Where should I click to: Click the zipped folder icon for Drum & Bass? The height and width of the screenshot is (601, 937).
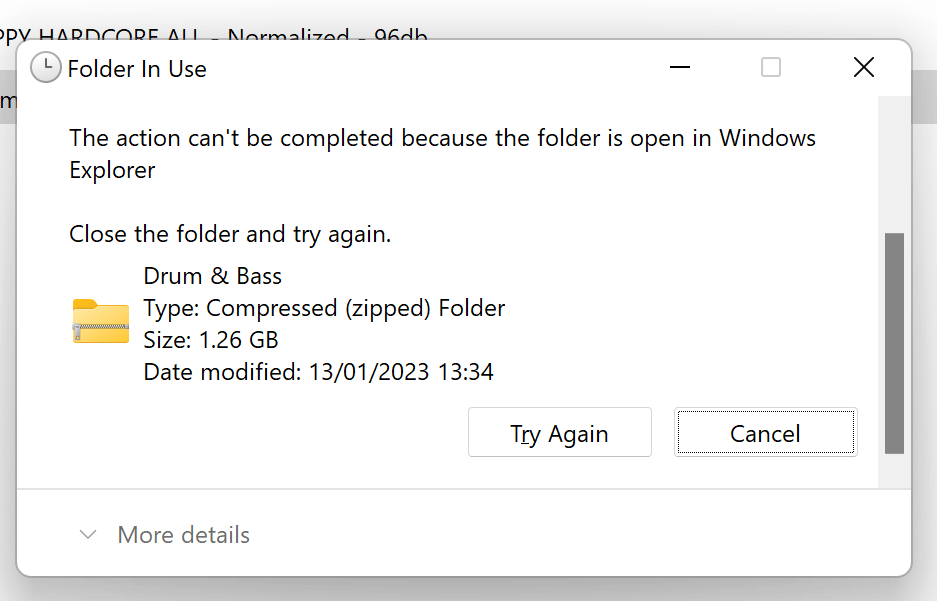click(x=101, y=321)
